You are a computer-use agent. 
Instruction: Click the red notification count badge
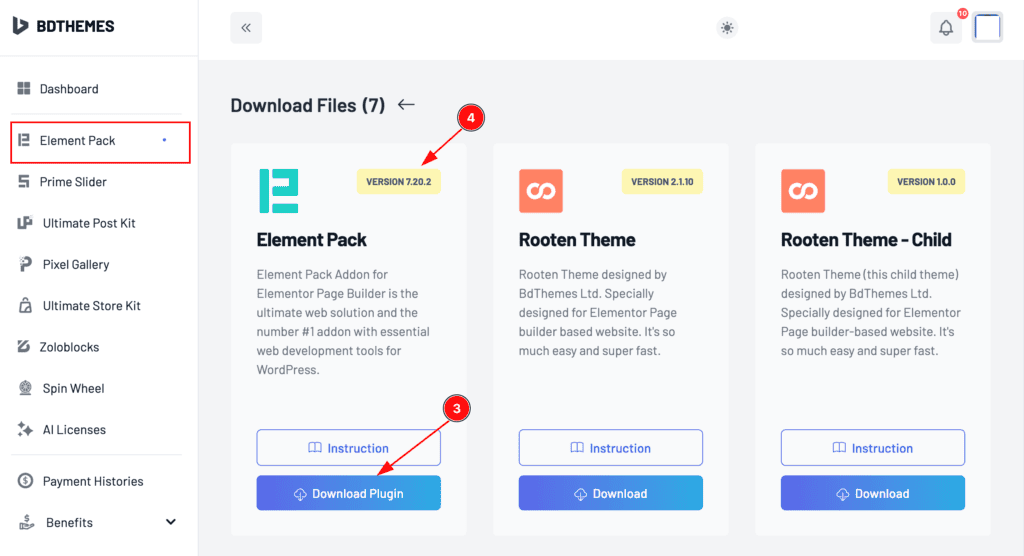963,13
